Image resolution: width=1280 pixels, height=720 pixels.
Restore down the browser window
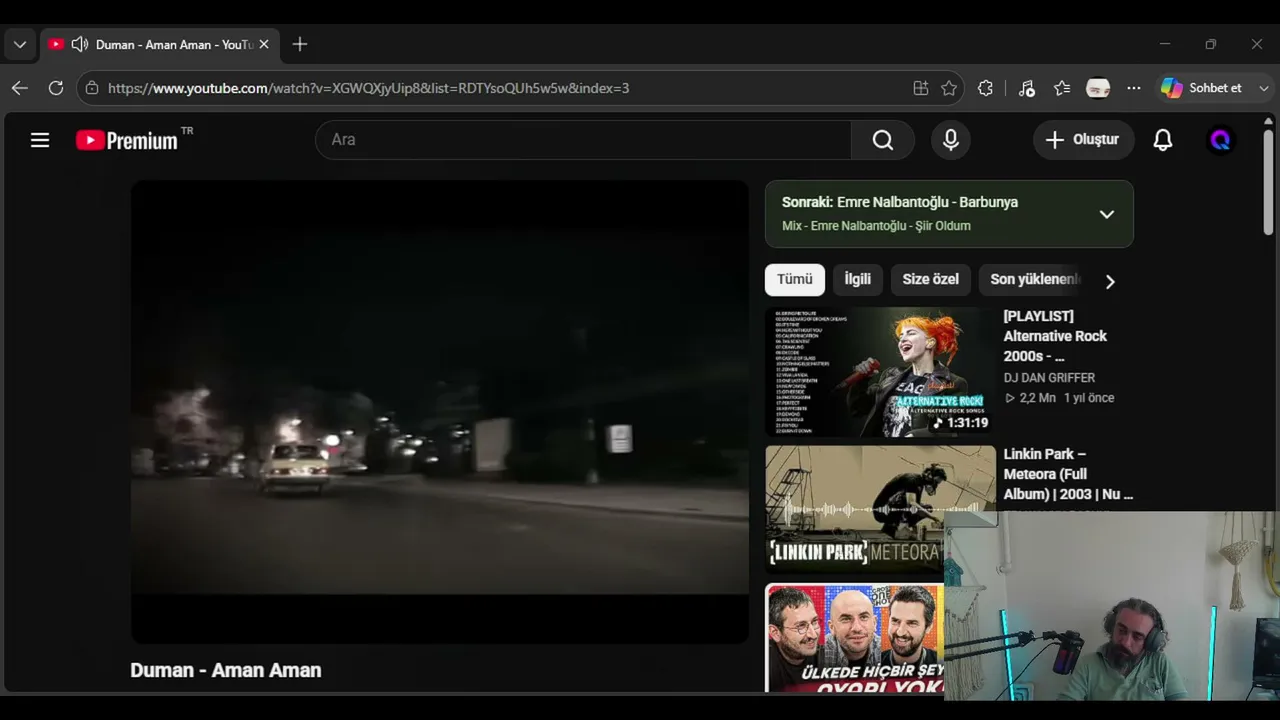coord(1211,44)
